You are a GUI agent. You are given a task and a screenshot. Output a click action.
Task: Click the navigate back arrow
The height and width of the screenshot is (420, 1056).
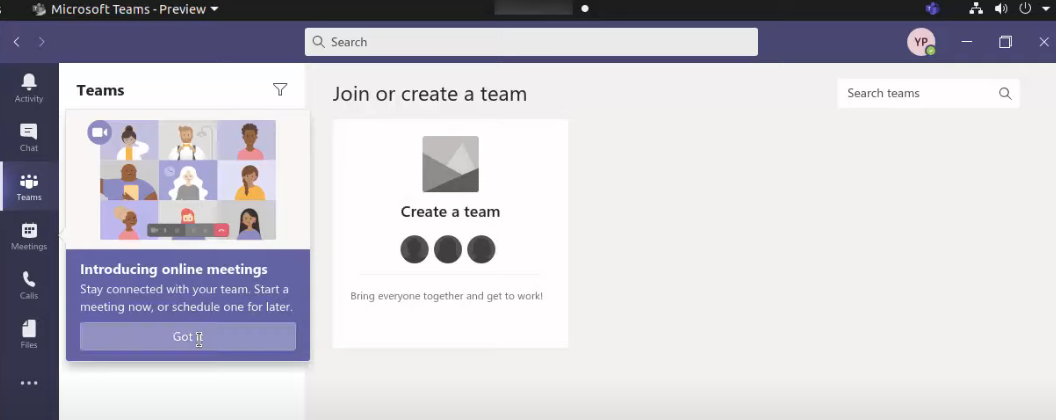pos(16,42)
